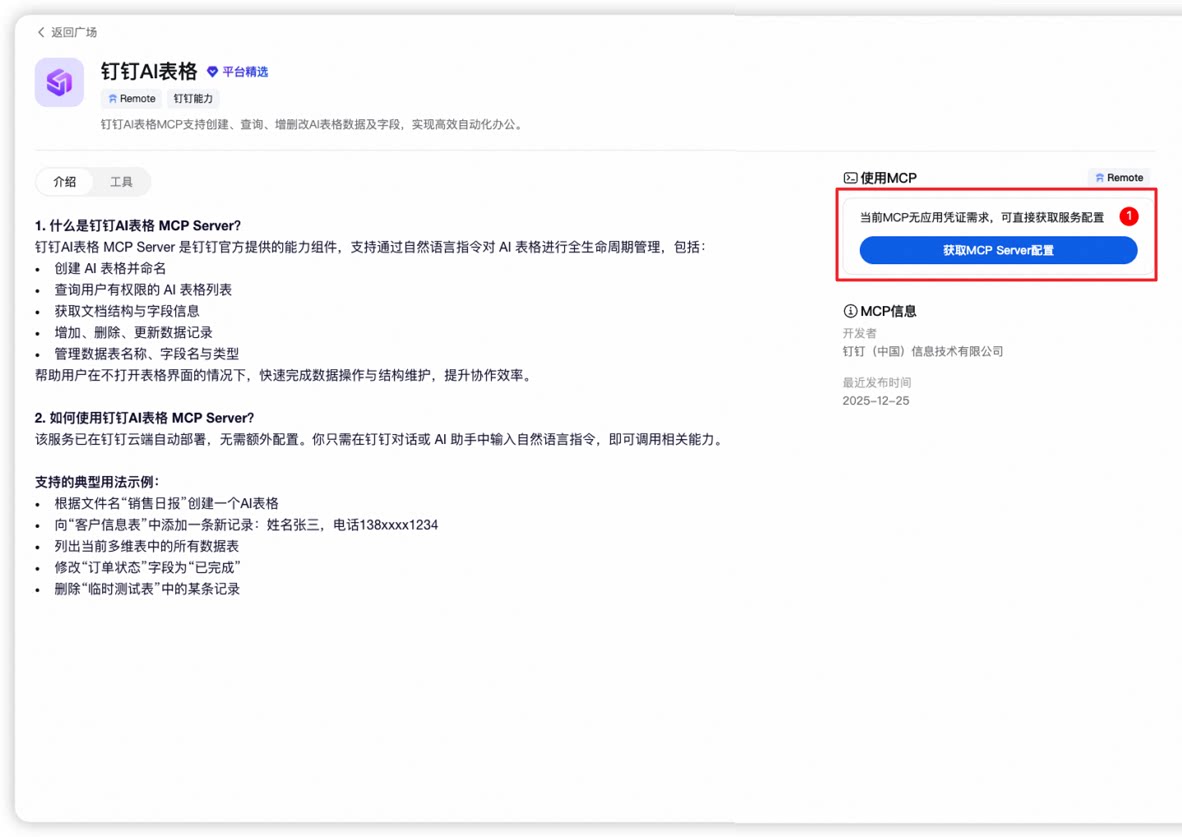Viewport: 1182px width, 837px height.
Task: Click the 最近发布时间 label
Action: click(877, 382)
